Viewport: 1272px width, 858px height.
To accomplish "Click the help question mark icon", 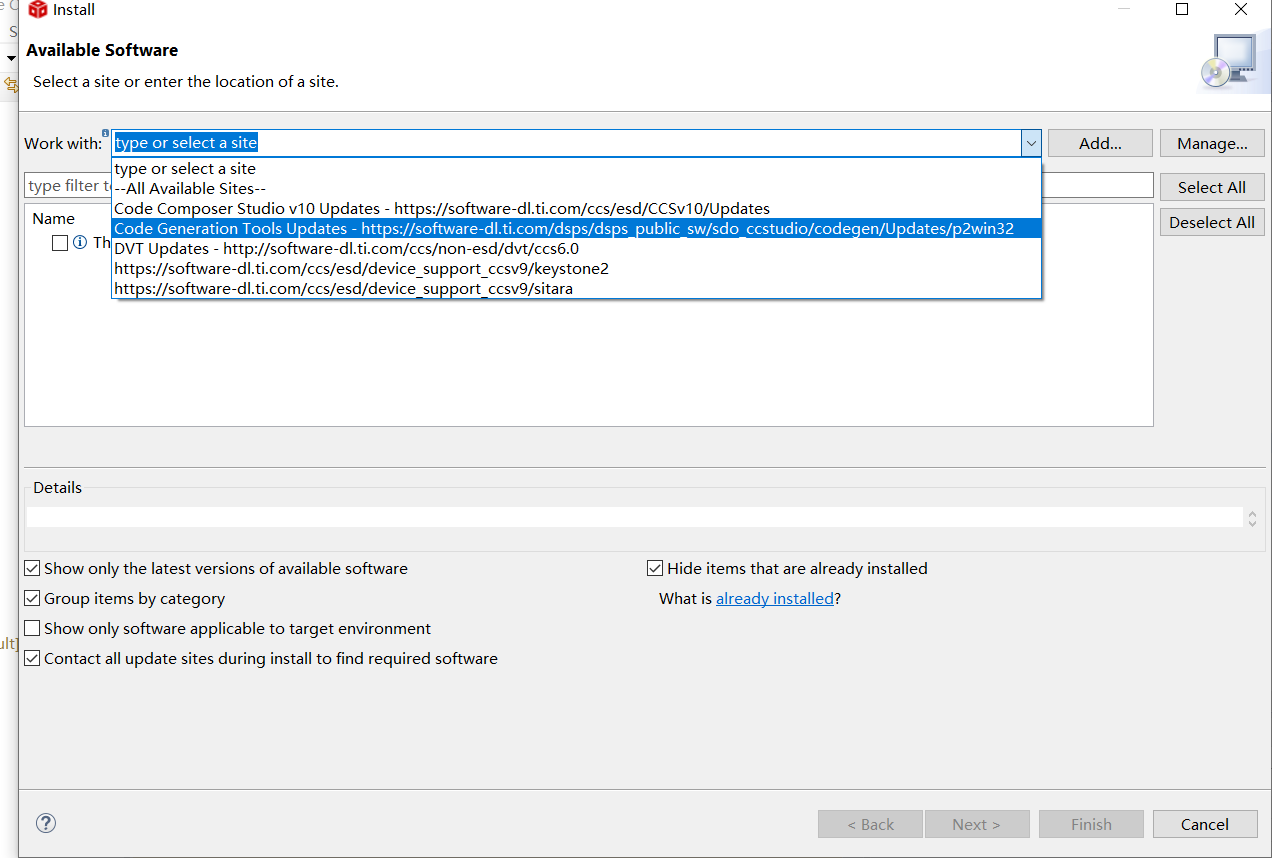I will [45, 823].
